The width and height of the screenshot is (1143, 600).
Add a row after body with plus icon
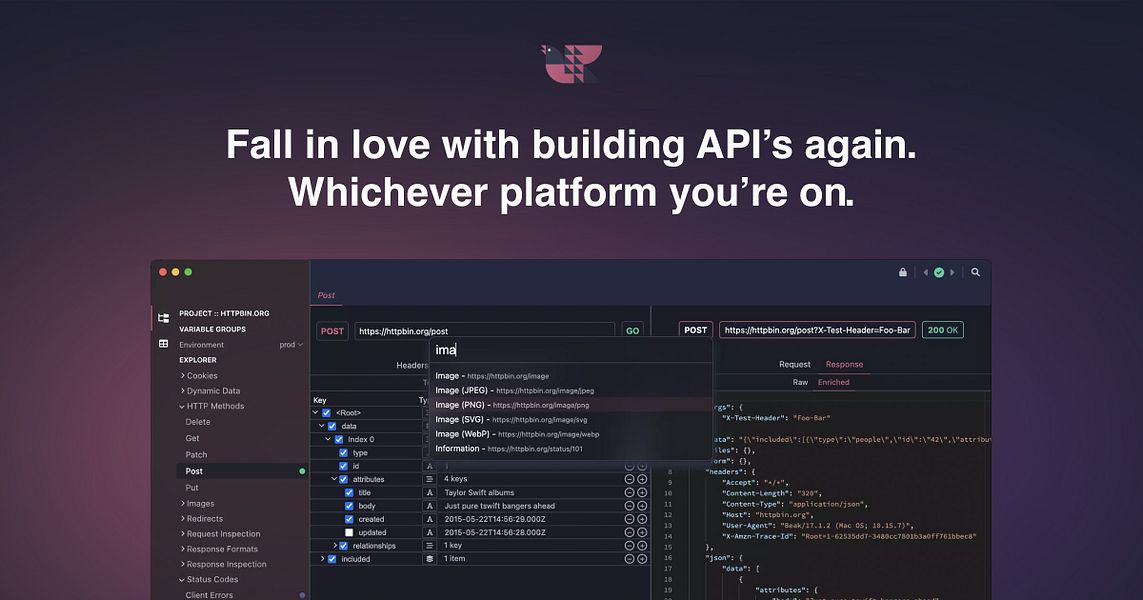click(x=642, y=506)
